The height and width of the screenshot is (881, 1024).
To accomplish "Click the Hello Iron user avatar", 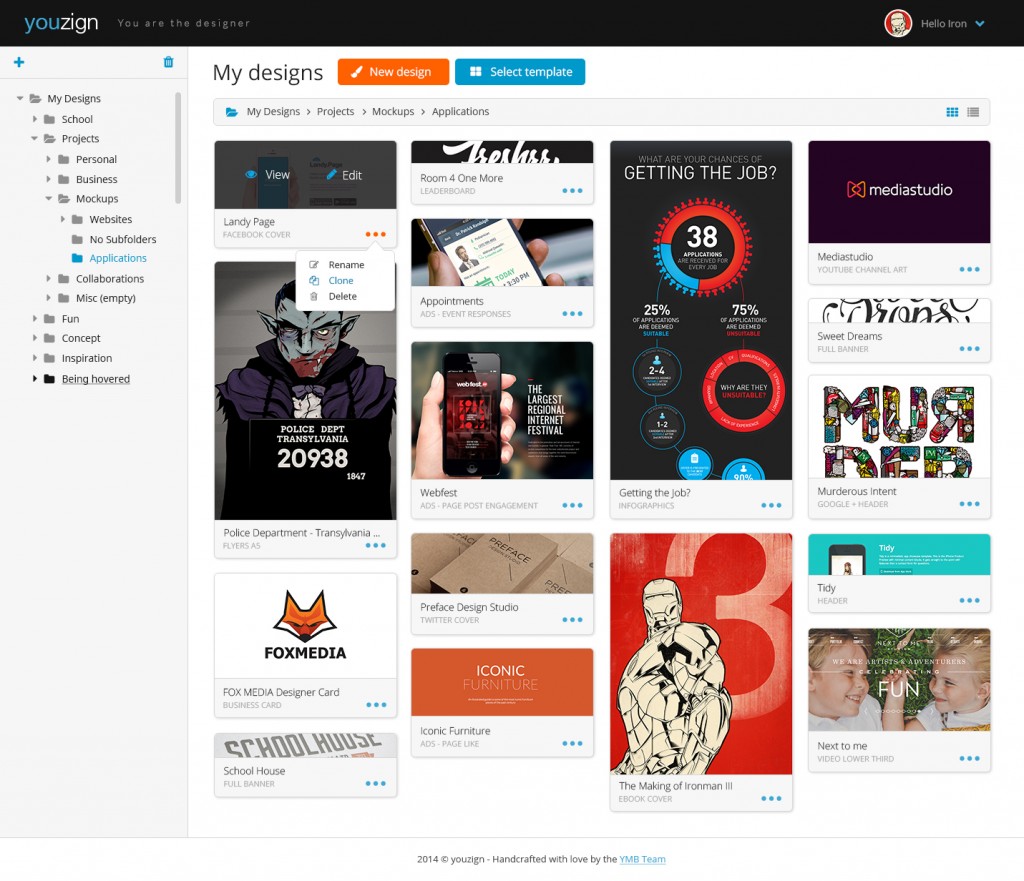I will pyautogui.click(x=897, y=22).
